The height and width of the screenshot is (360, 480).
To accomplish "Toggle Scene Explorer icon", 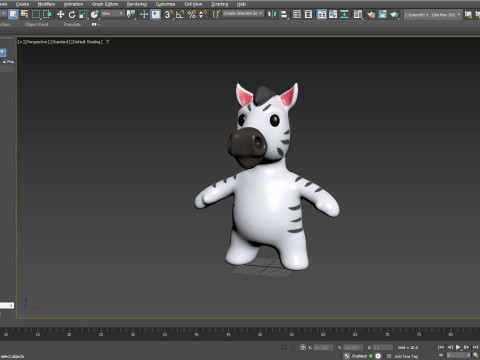I will (297, 14).
